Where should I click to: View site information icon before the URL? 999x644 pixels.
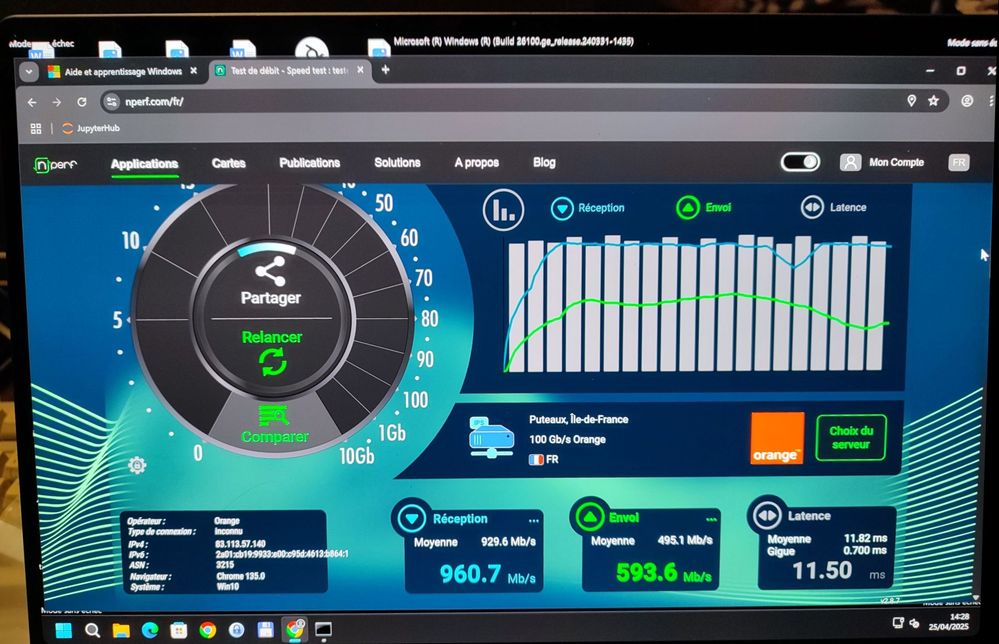point(111,101)
